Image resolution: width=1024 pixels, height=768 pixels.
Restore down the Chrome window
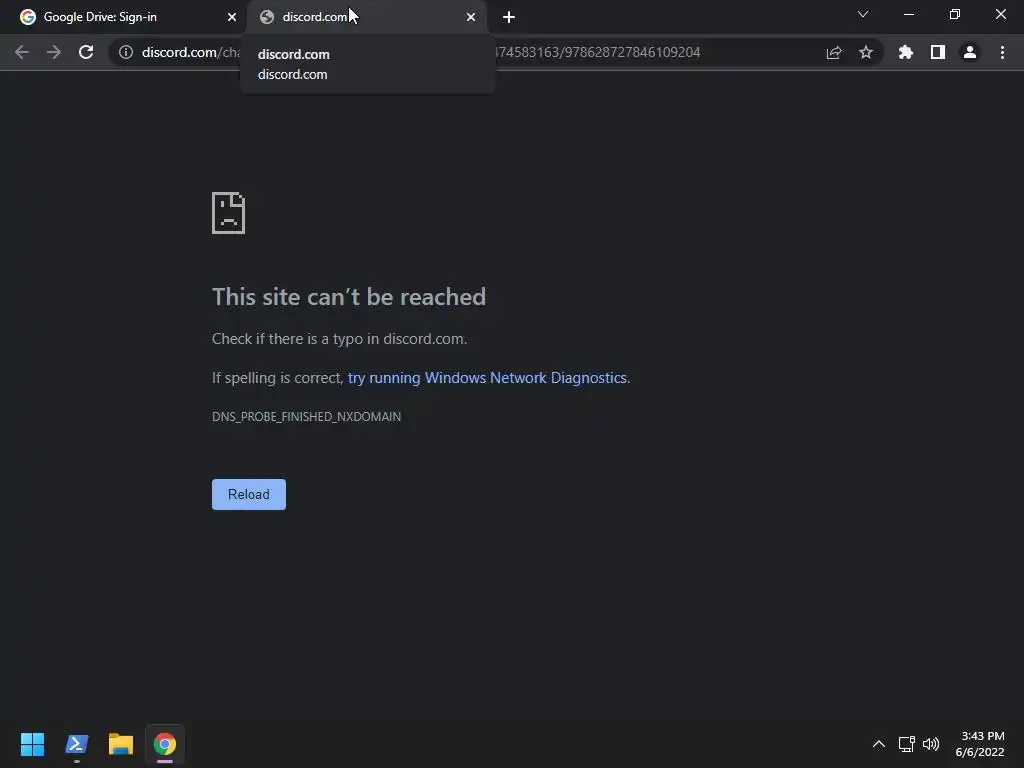pyautogui.click(x=955, y=14)
